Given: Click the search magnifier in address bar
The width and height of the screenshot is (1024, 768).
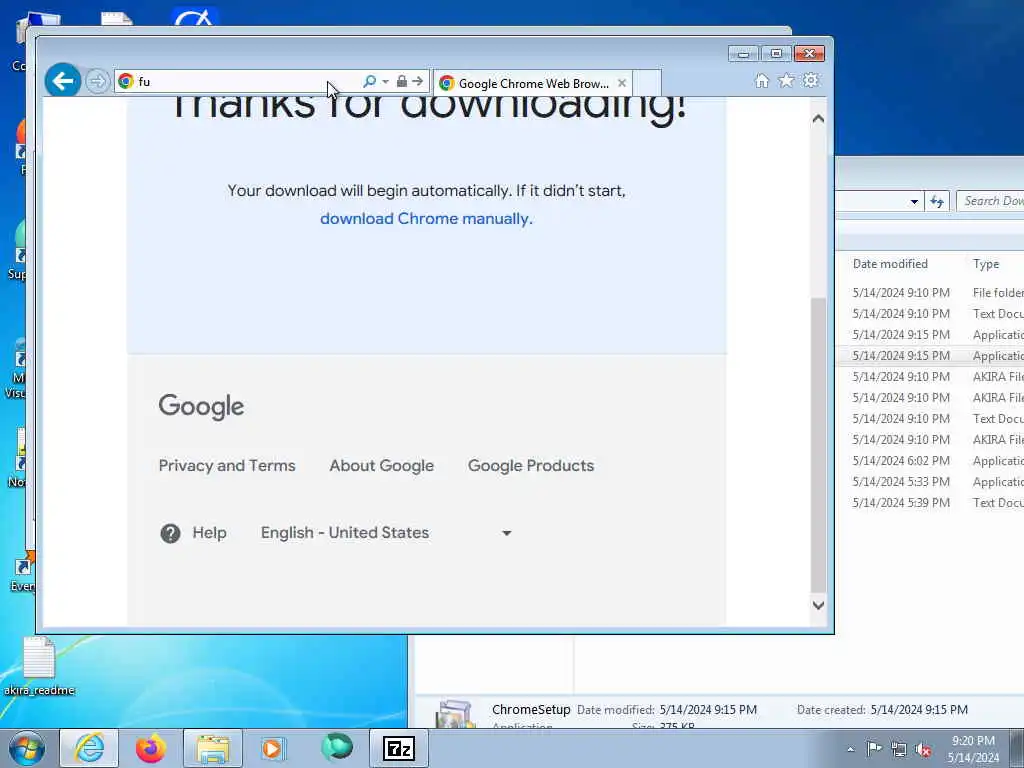Looking at the screenshot, I should point(369,81).
